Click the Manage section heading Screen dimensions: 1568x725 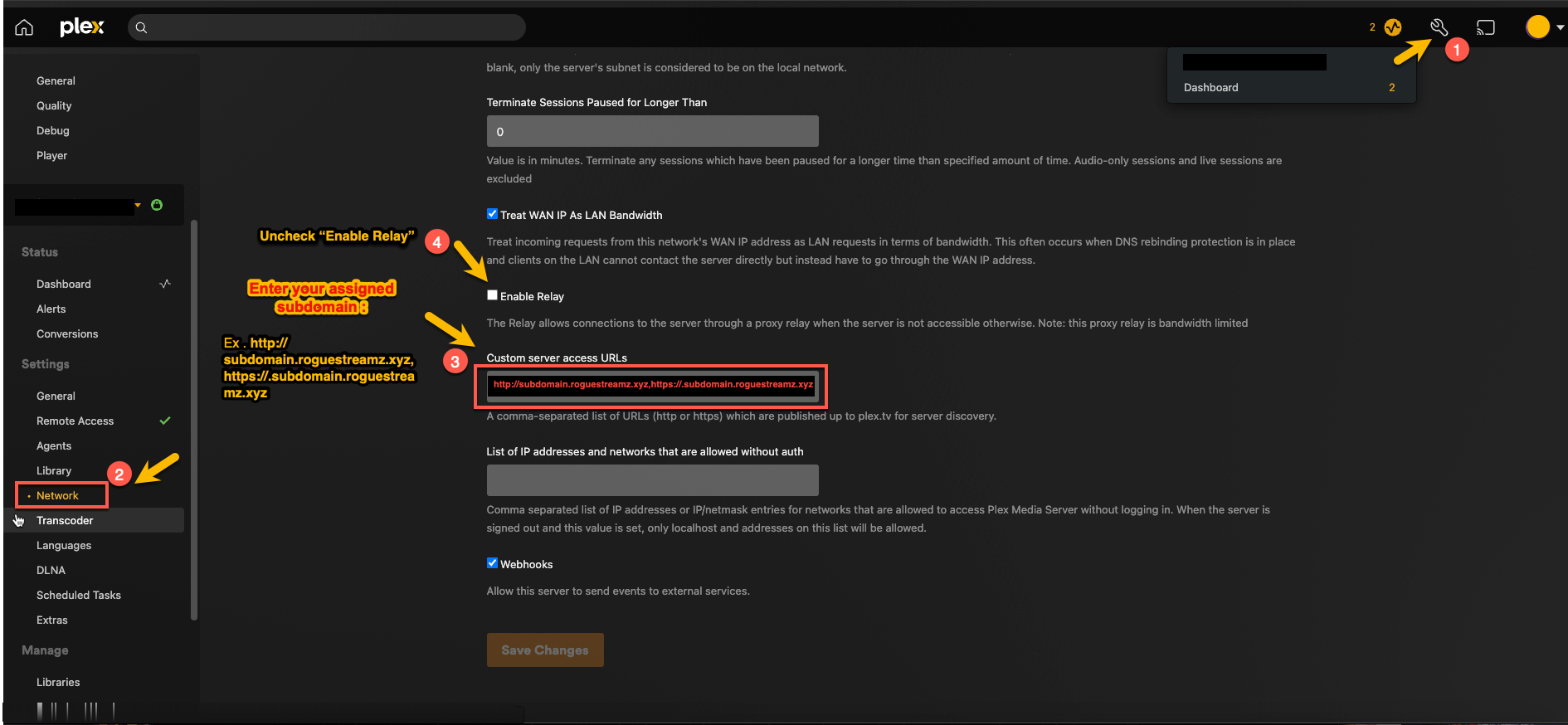(45, 650)
